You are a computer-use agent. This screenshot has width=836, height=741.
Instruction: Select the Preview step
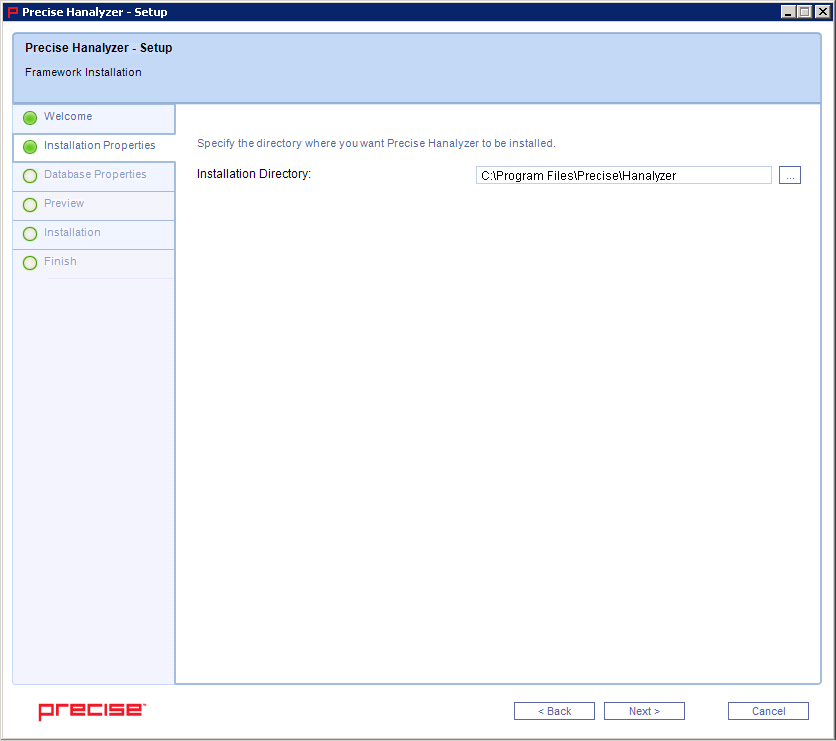click(94, 206)
